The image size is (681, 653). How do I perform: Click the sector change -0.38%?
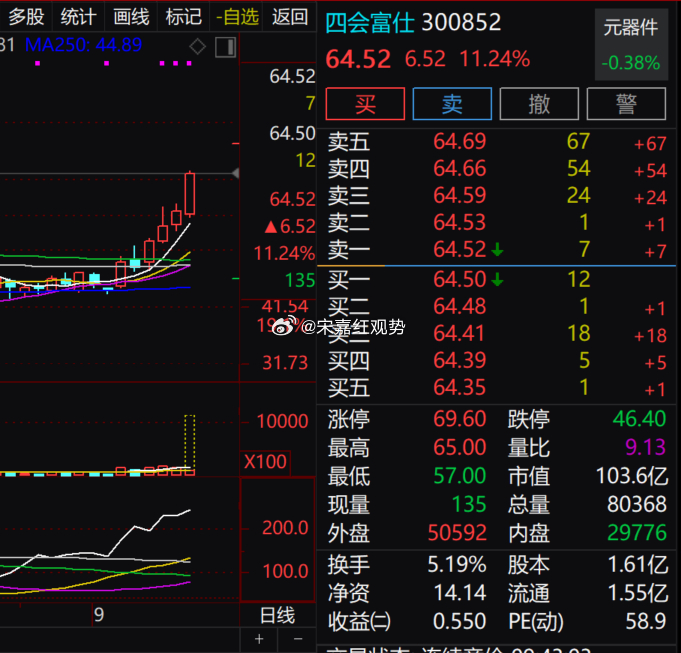pyautogui.click(x=631, y=63)
